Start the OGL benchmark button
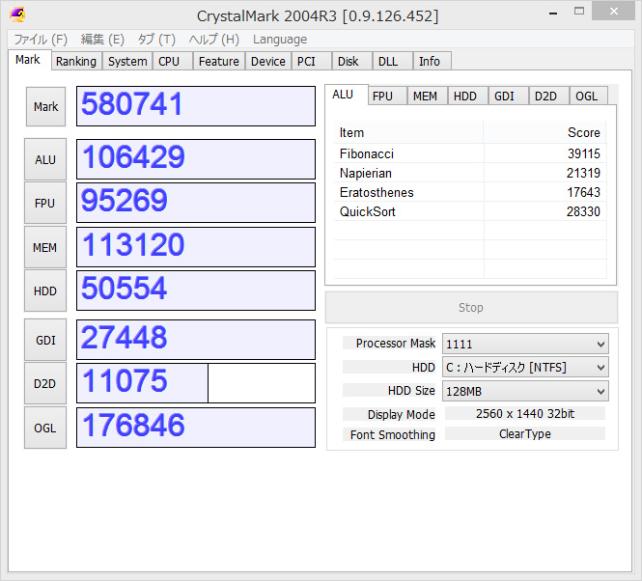The height and width of the screenshot is (581, 642). tap(45, 427)
